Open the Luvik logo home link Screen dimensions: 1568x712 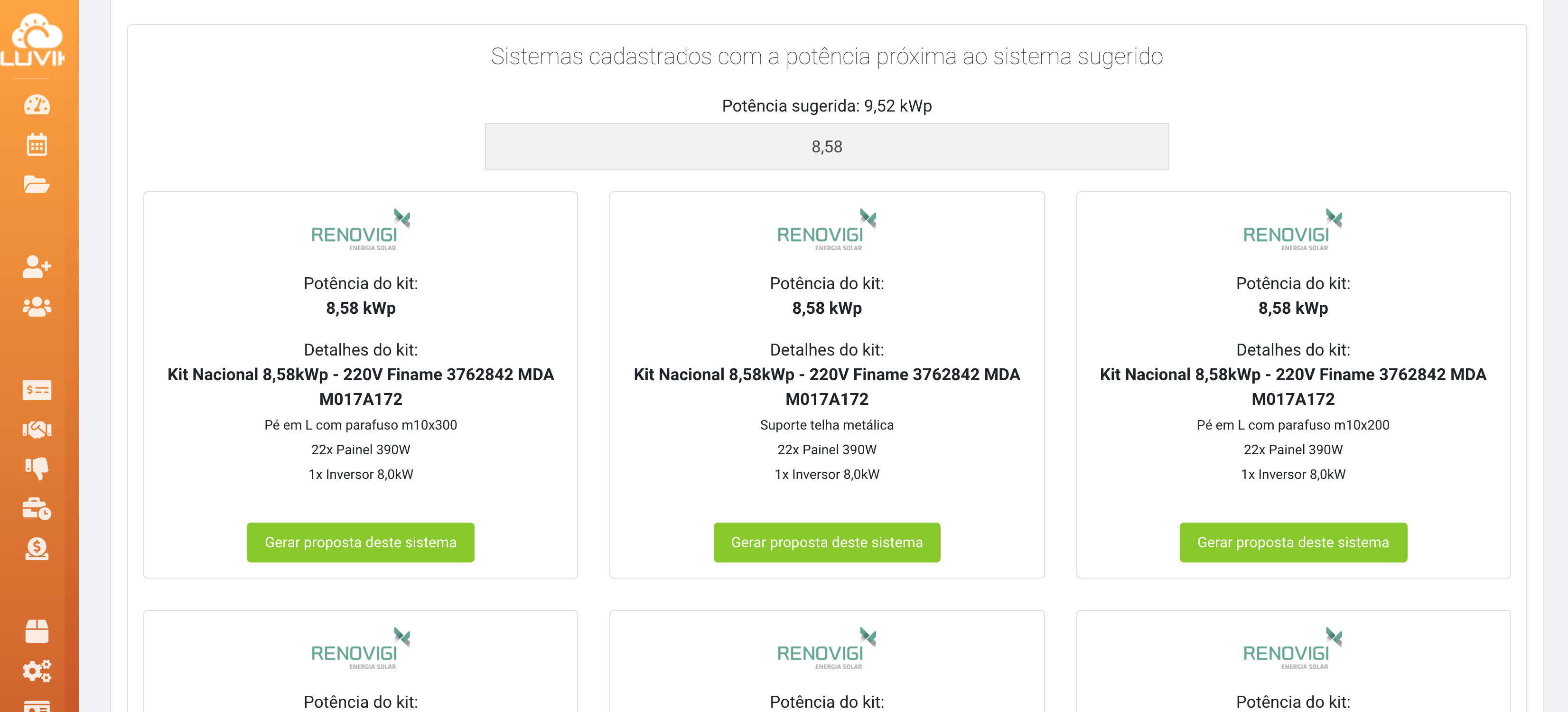(34, 40)
